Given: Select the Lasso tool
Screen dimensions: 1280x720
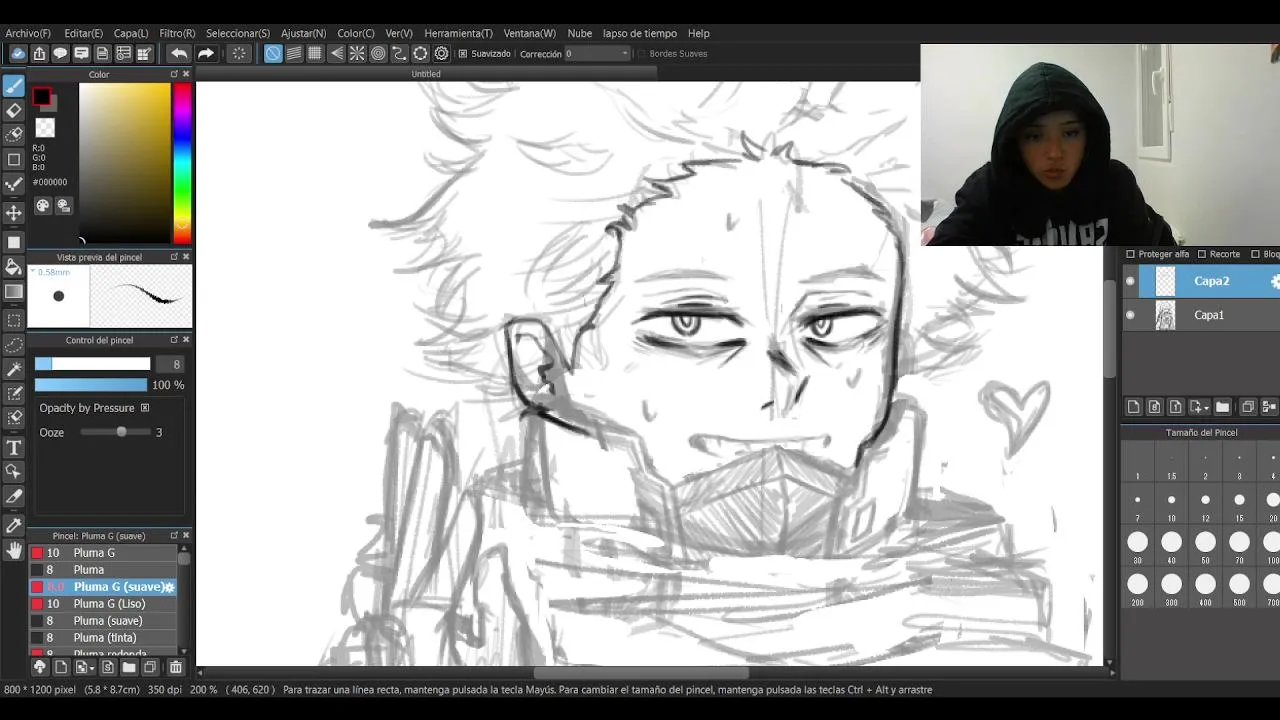Looking at the screenshot, I should 14,345.
